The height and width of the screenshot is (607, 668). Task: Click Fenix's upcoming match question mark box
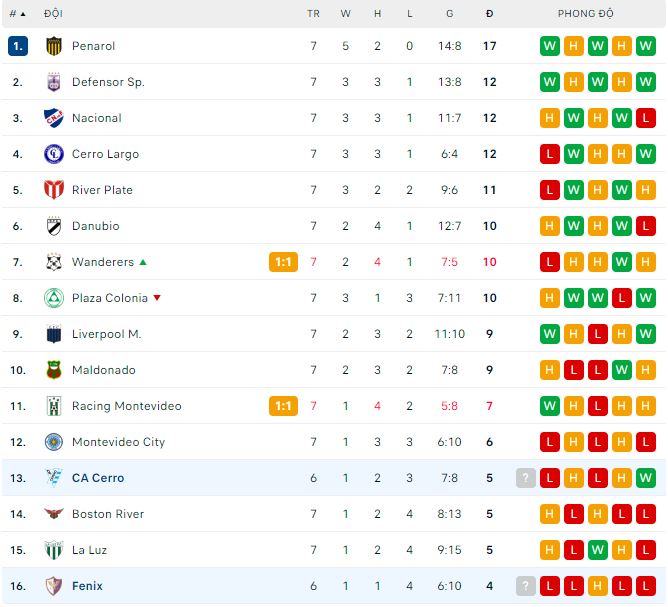coord(526,586)
